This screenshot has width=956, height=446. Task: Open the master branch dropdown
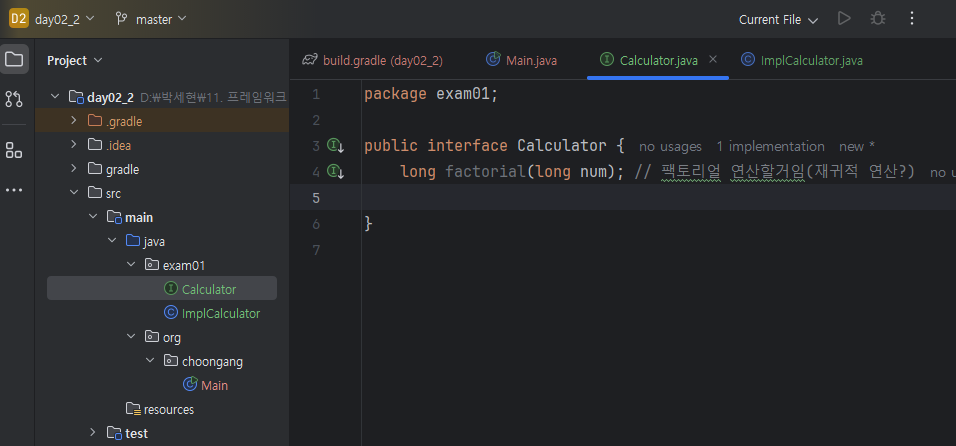tap(151, 19)
